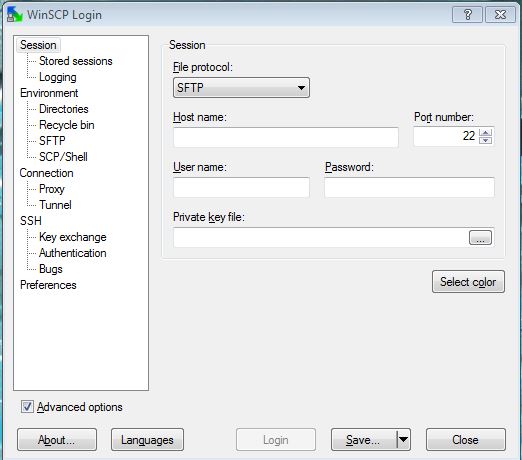522x460 pixels.
Task: Click into the Password field
Action: [409, 187]
